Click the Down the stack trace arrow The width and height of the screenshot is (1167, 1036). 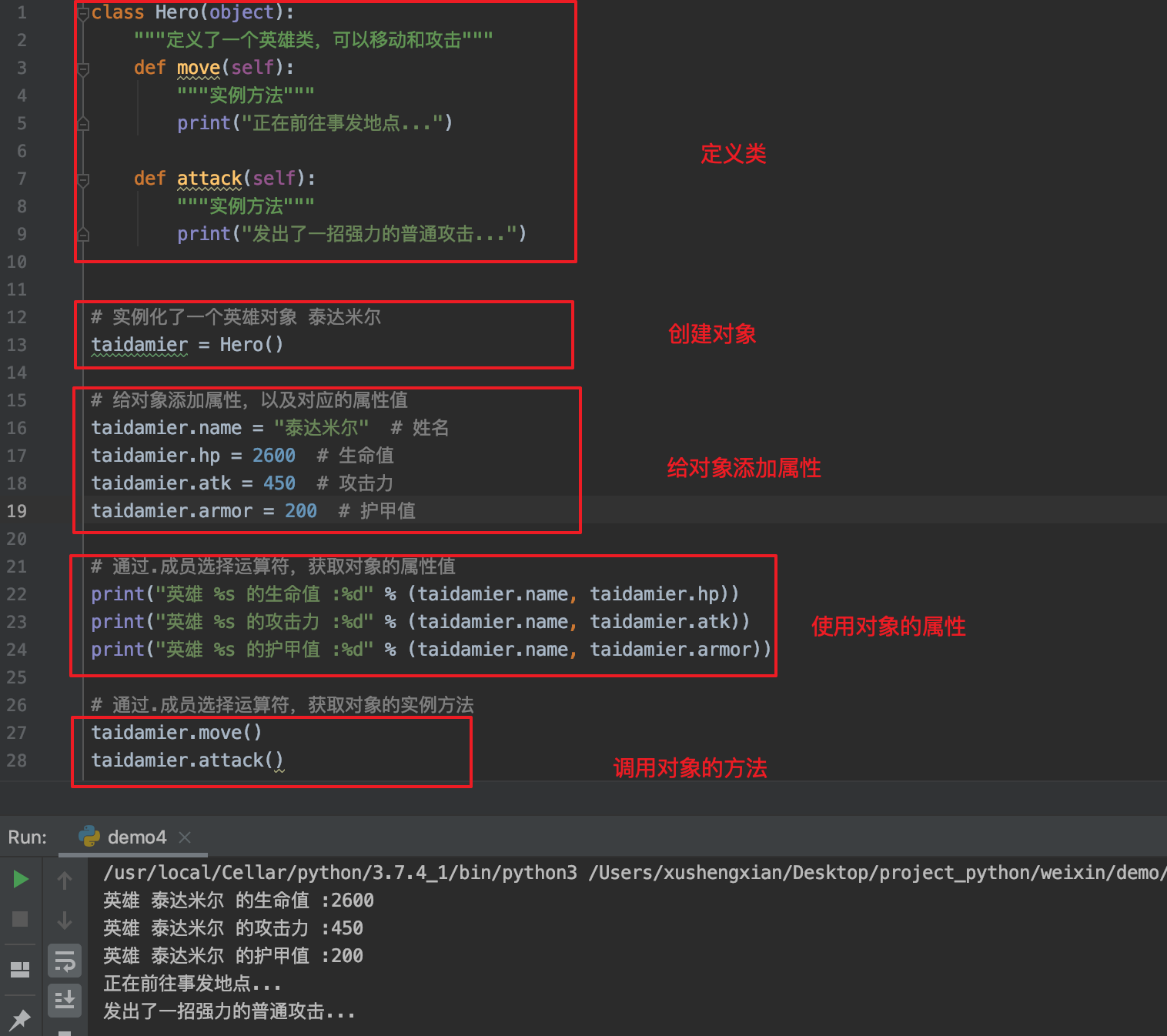[x=65, y=920]
